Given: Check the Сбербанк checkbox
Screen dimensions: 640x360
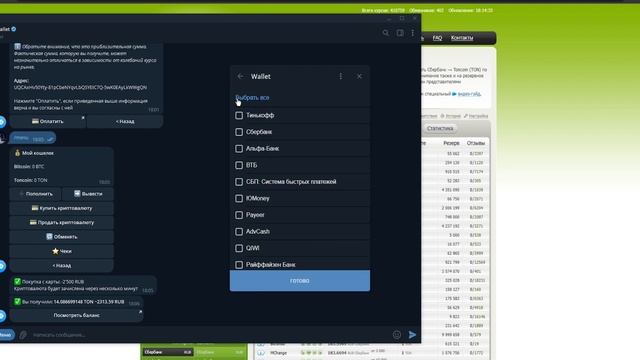Looking at the screenshot, I should [x=239, y=132].
